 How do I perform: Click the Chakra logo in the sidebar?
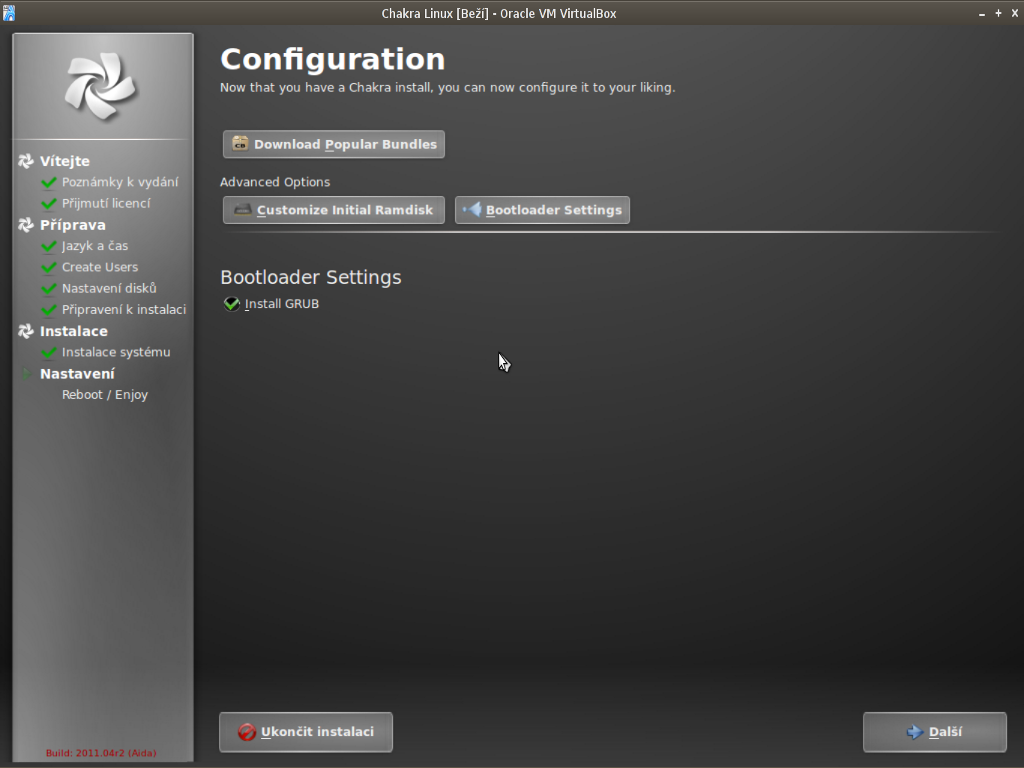[x=101, y=87]
